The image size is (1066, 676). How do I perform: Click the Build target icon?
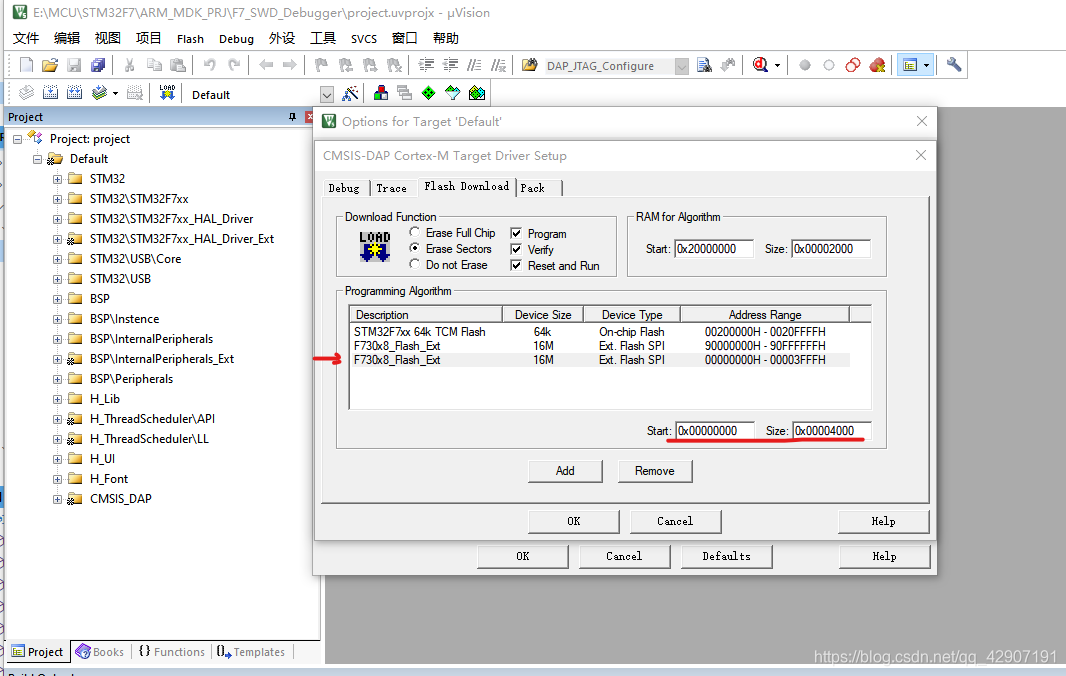pyautogui.click(x=50, y=93)
